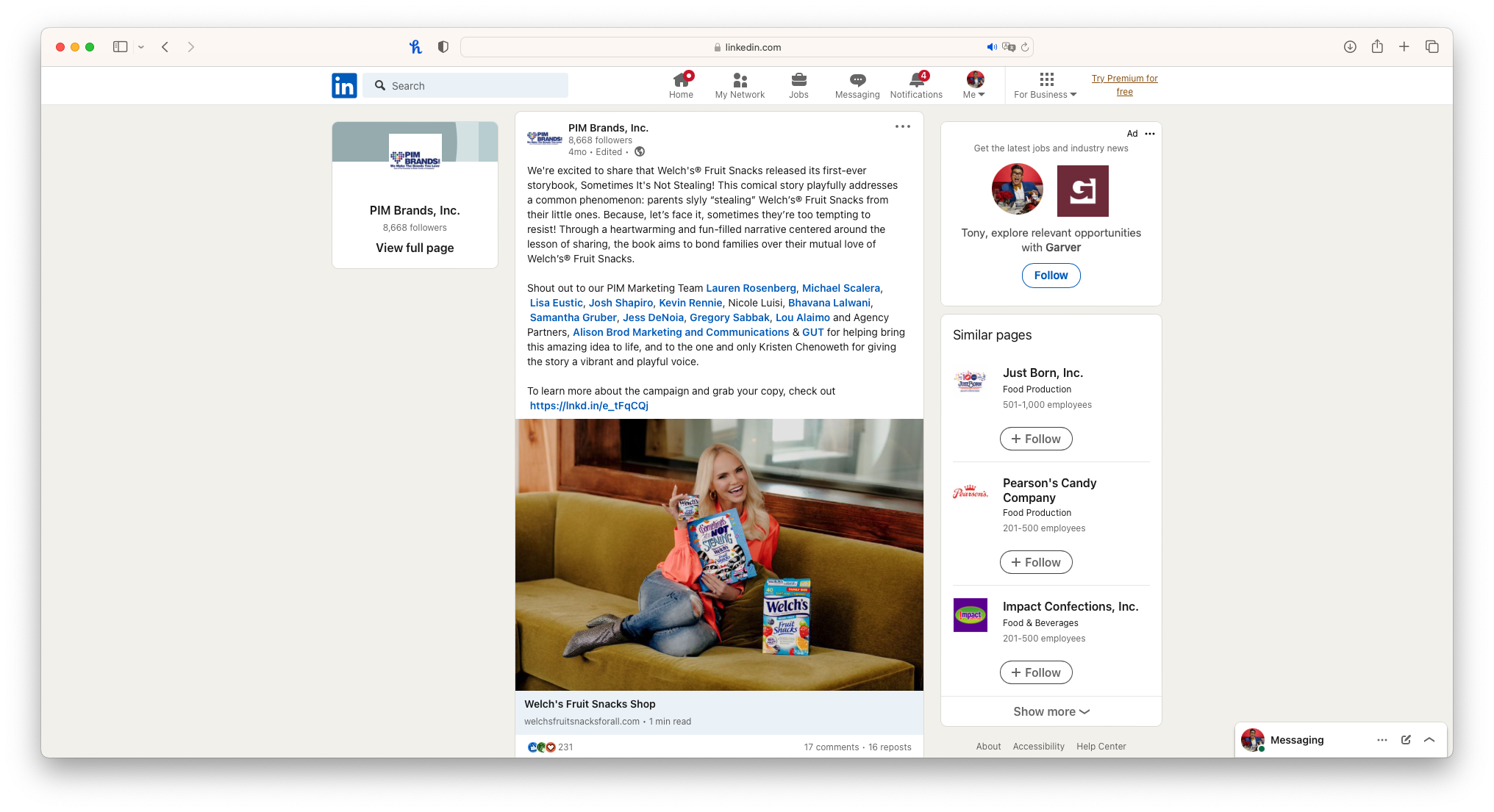Viewport: 1494px width, 812px height.
Task: Open Welch's Fruit Snacks Shop article link
Action: coord(719,712)
